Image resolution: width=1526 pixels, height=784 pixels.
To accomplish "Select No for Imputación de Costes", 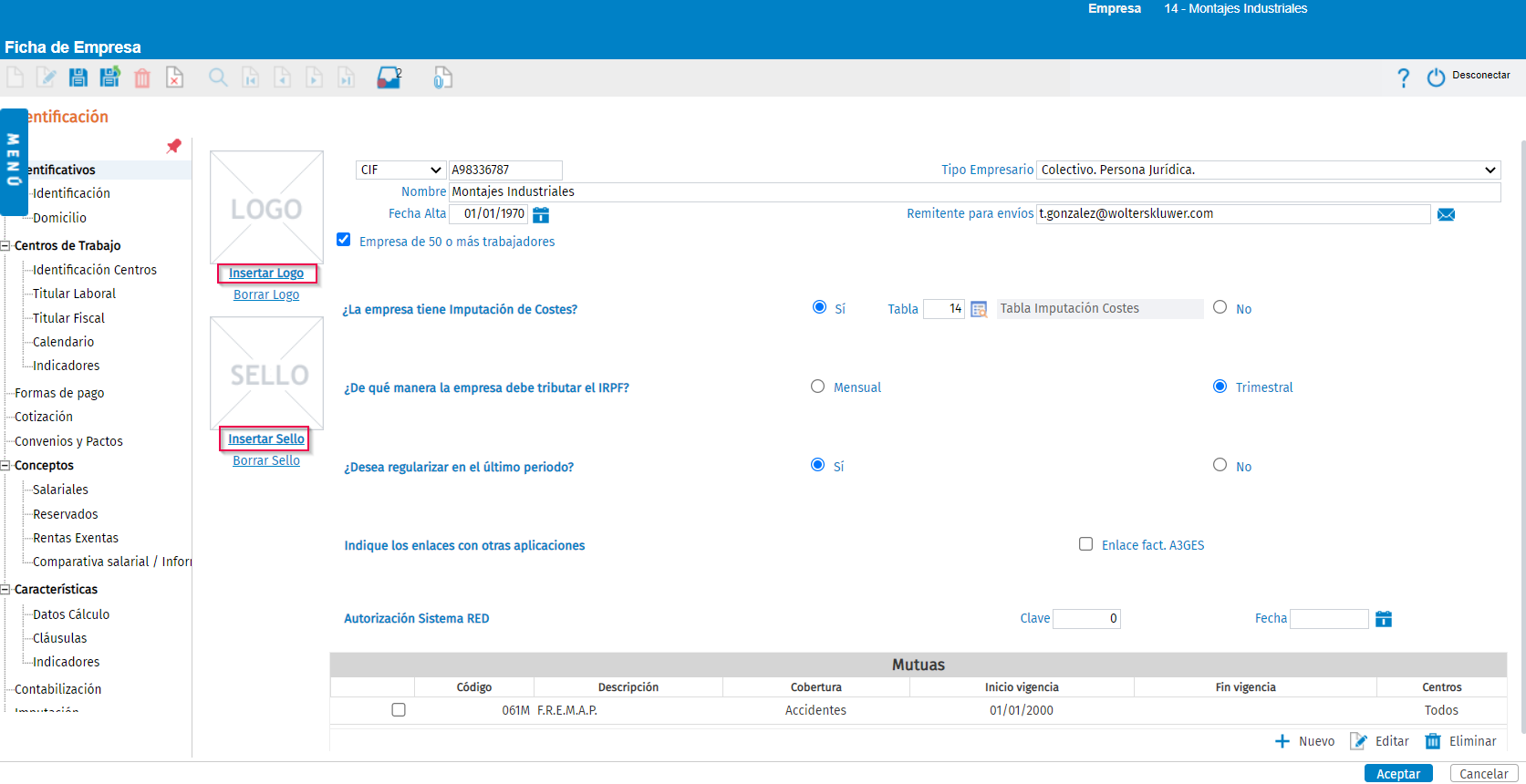I will (x=1220, y=307).
